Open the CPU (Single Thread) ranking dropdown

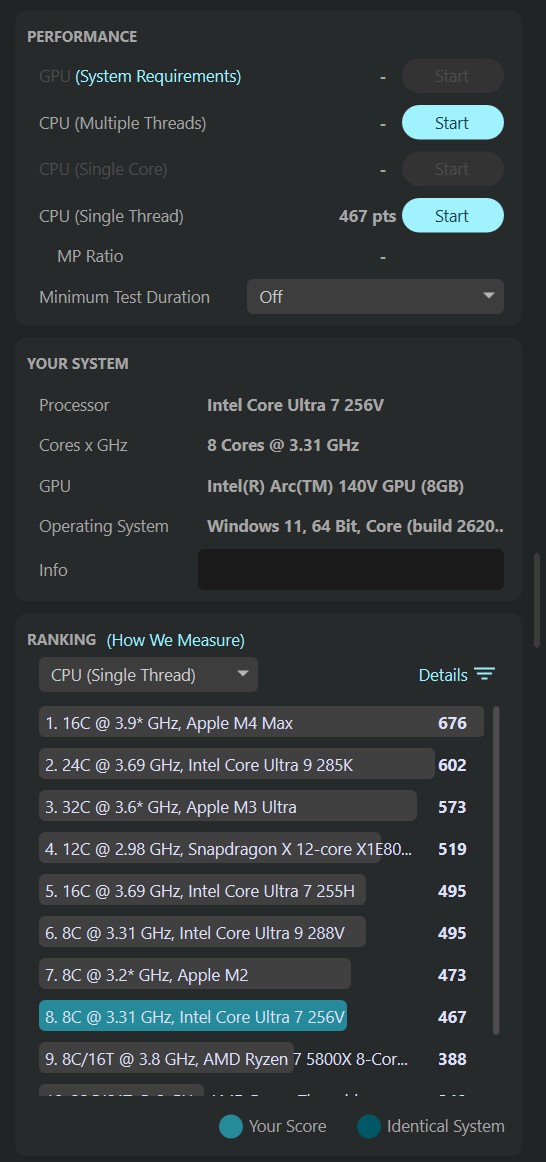coord(148,675)
